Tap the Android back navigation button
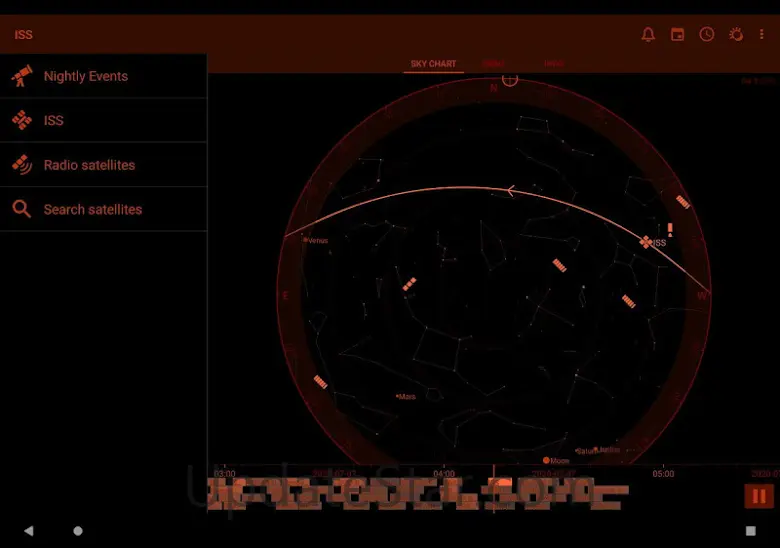 pyautogui.click(x=29, y=531)
